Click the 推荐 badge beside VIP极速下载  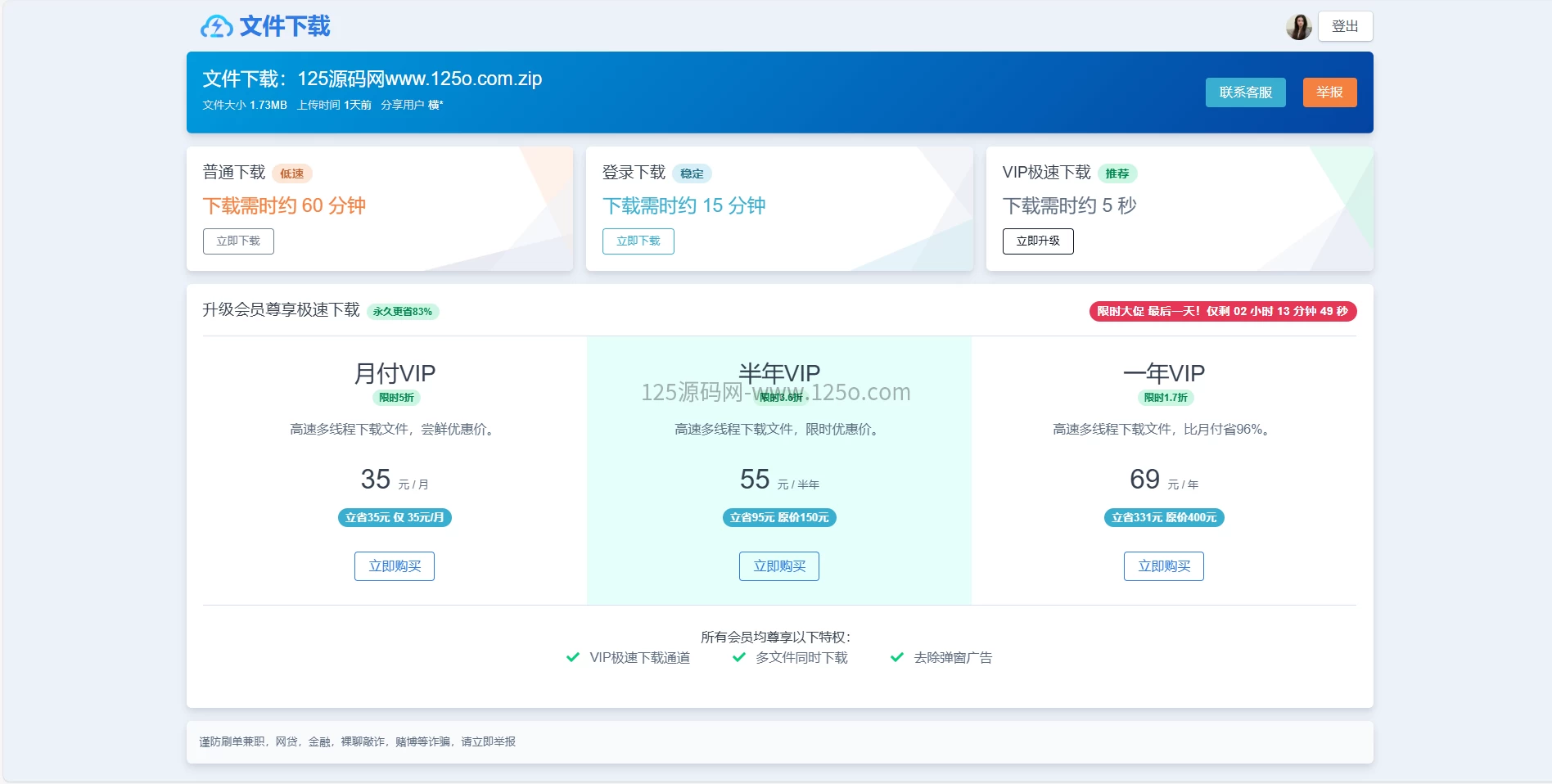point(1117,173)
